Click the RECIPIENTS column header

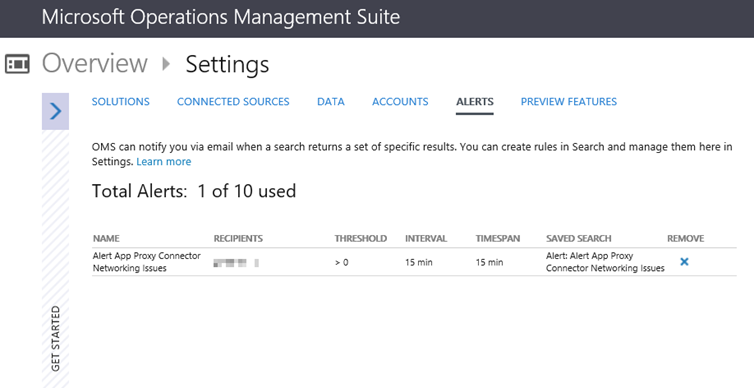coord(238,238)
